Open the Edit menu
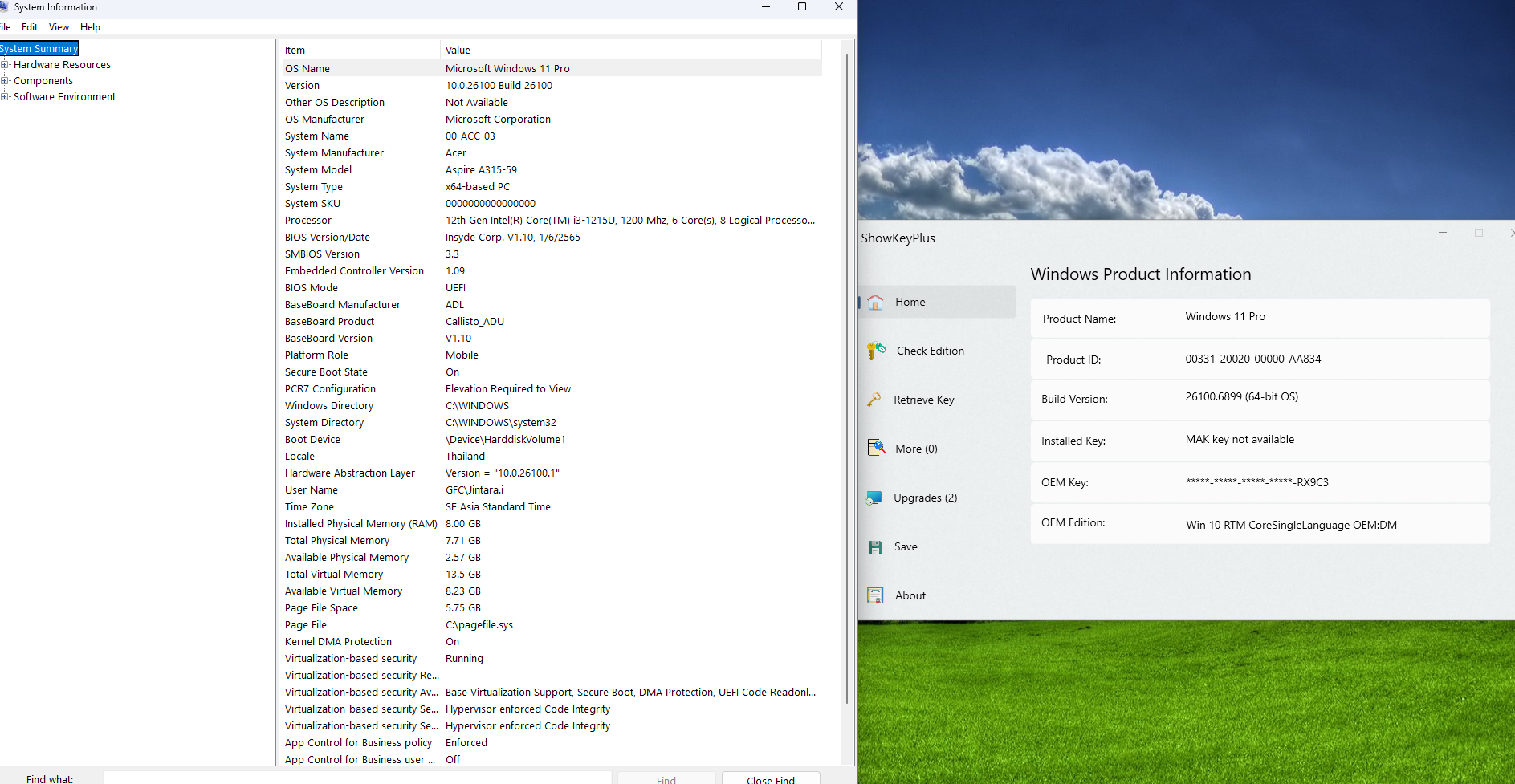This screenshot has height=784, width=1515. pos(30,27)
